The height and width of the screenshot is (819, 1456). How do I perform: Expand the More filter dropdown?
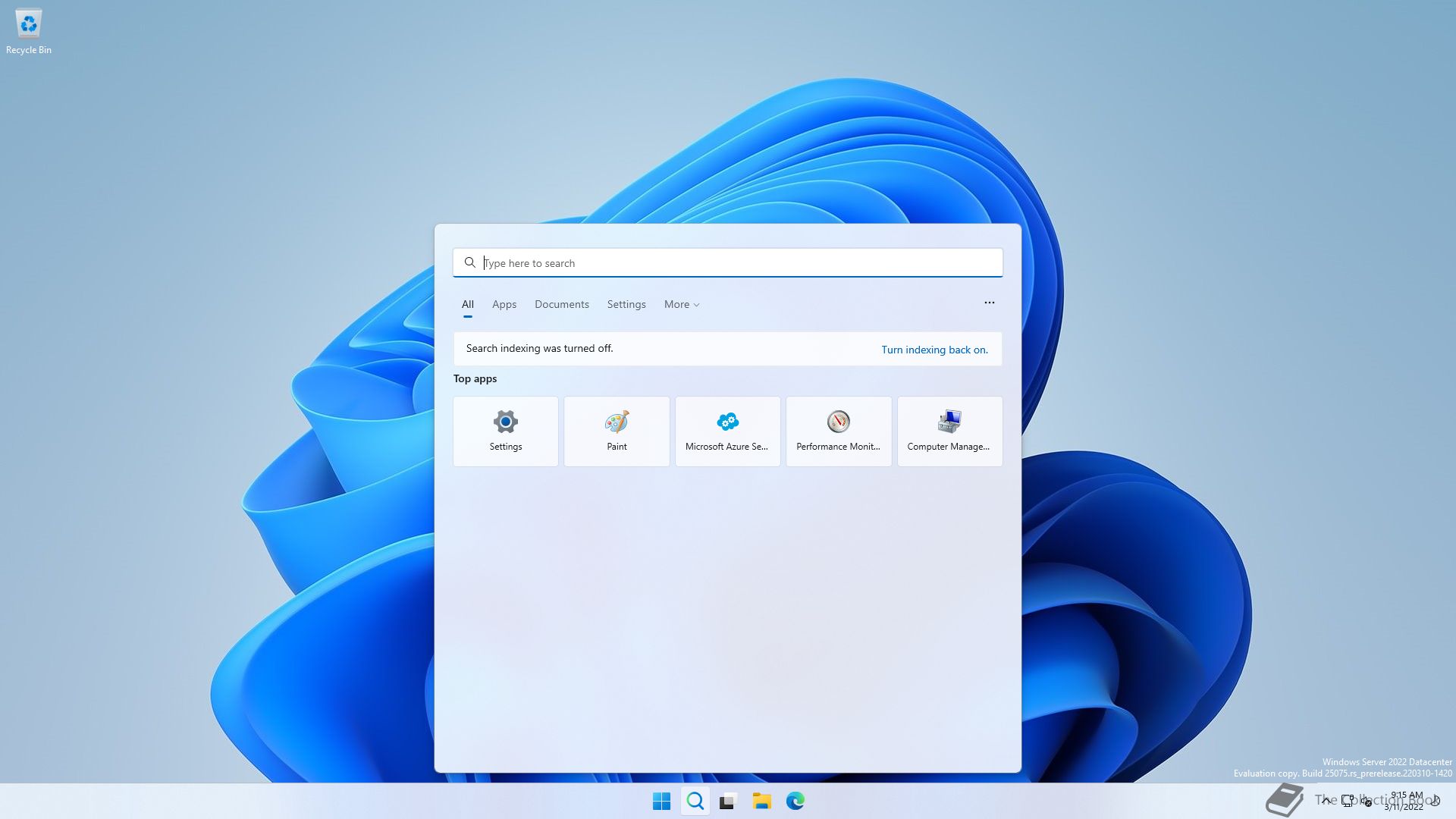pyautogui.click(x=681, y=304)
